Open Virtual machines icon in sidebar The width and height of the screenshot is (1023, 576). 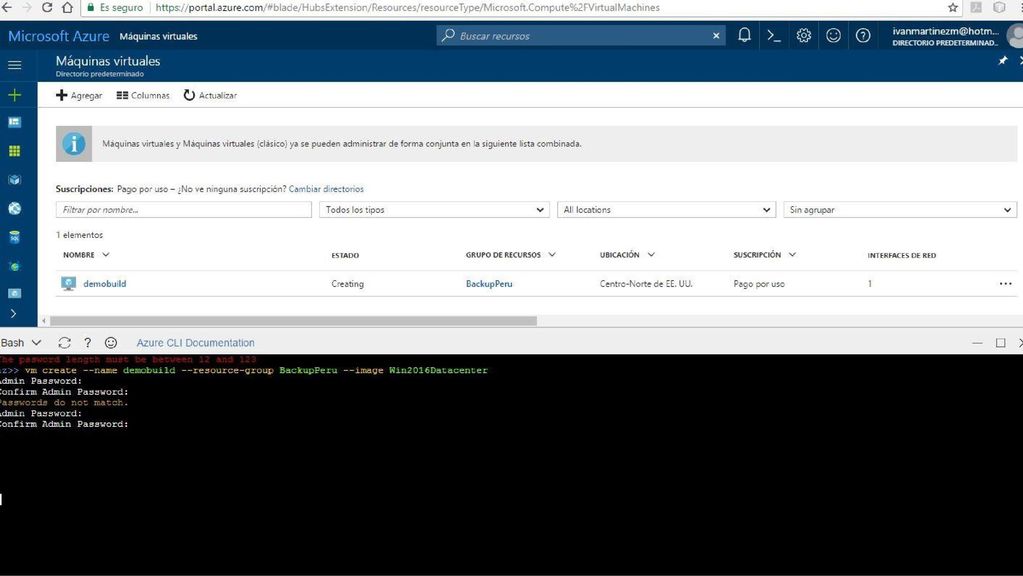click(x=14, y=293)
